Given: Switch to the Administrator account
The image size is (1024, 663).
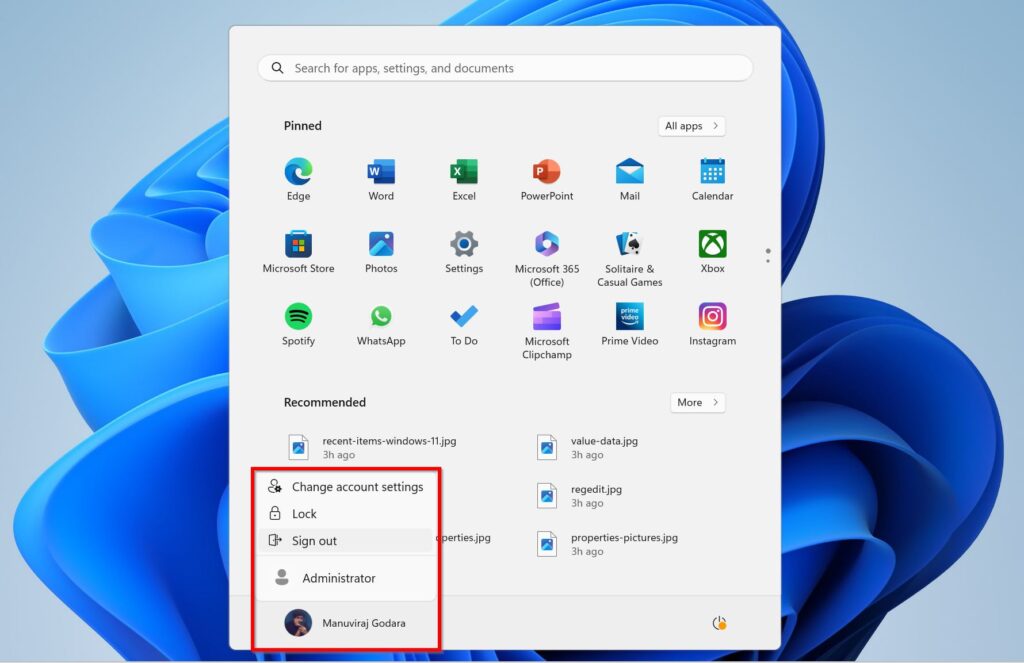Looking at the screenshot, I should coord(338,578).
